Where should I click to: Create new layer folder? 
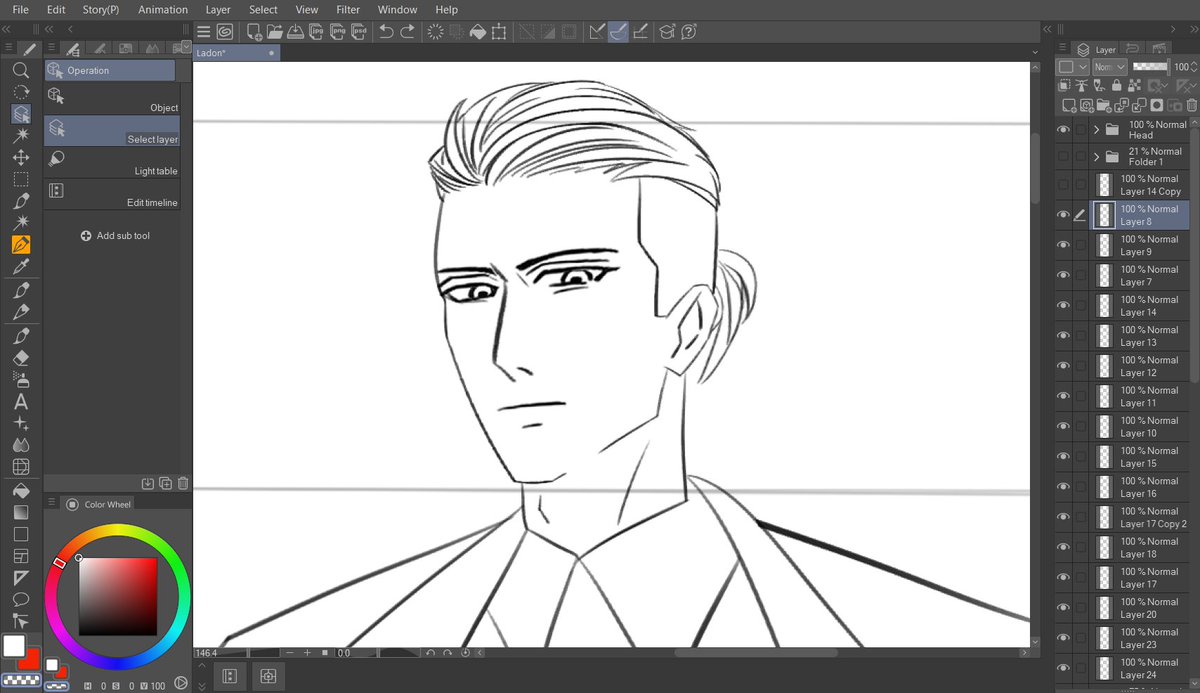[1104, 104]
